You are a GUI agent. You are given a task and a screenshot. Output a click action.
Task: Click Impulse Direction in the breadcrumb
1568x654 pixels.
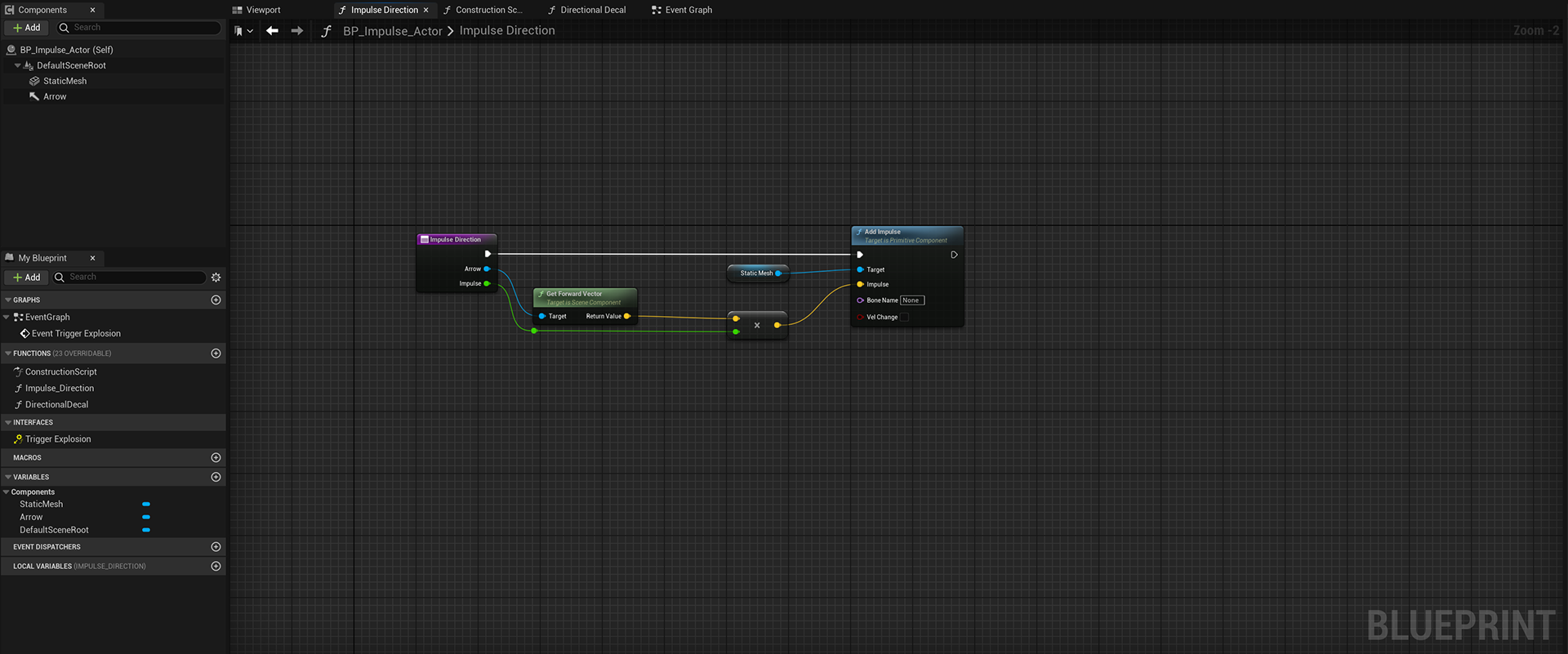click(x=507, y=30)
